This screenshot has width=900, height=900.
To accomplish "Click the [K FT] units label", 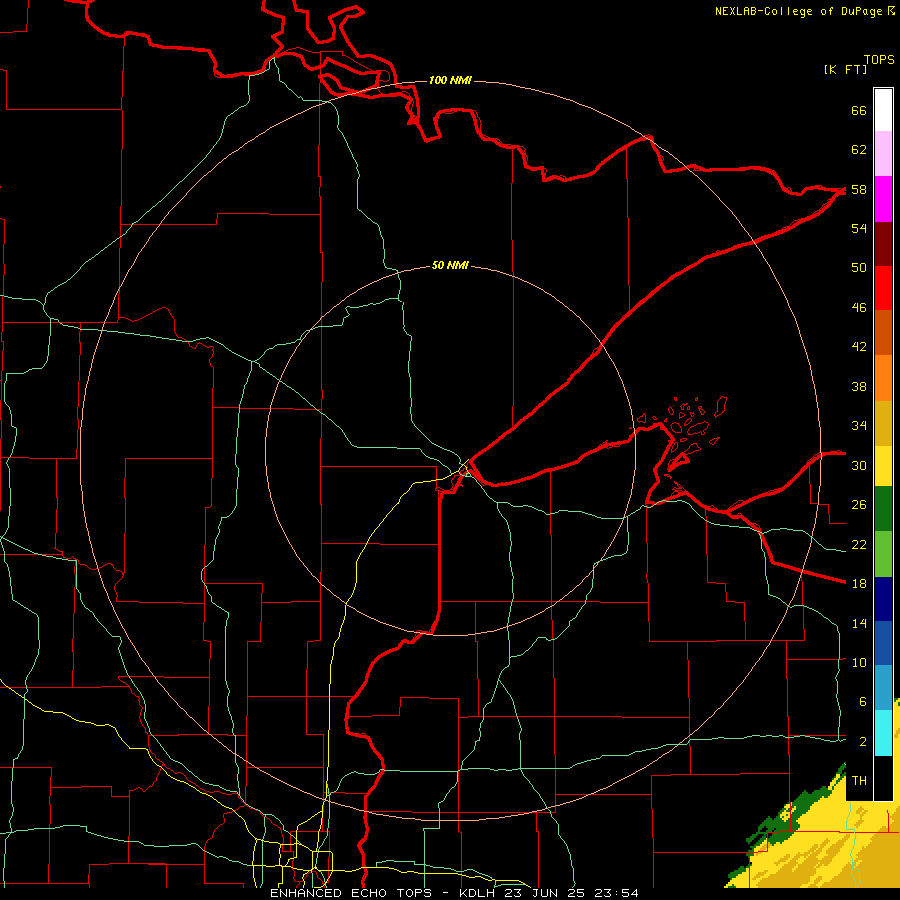I will click(x=845, y=69).
